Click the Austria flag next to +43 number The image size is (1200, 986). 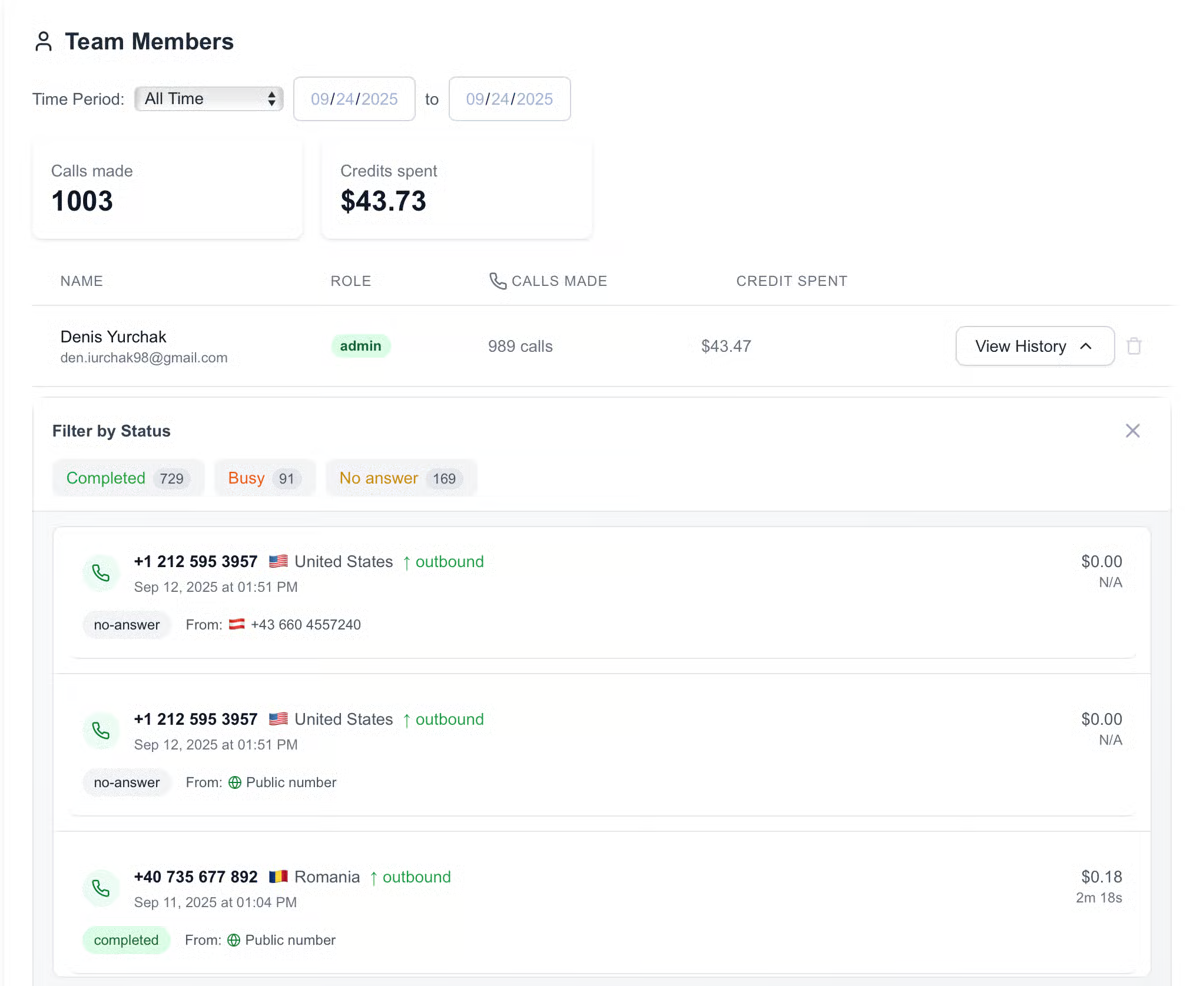[237, 625]
